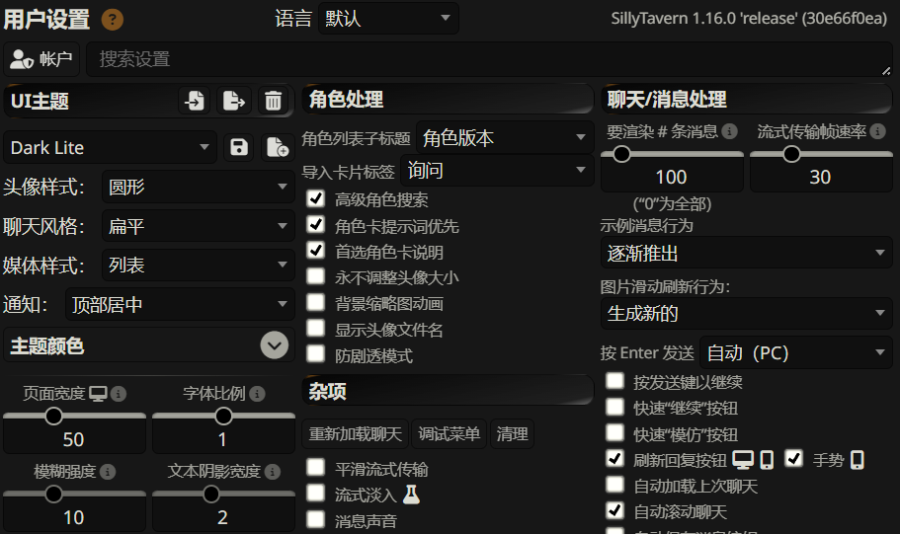Expand the 主题颜色 section

(274, 345)
